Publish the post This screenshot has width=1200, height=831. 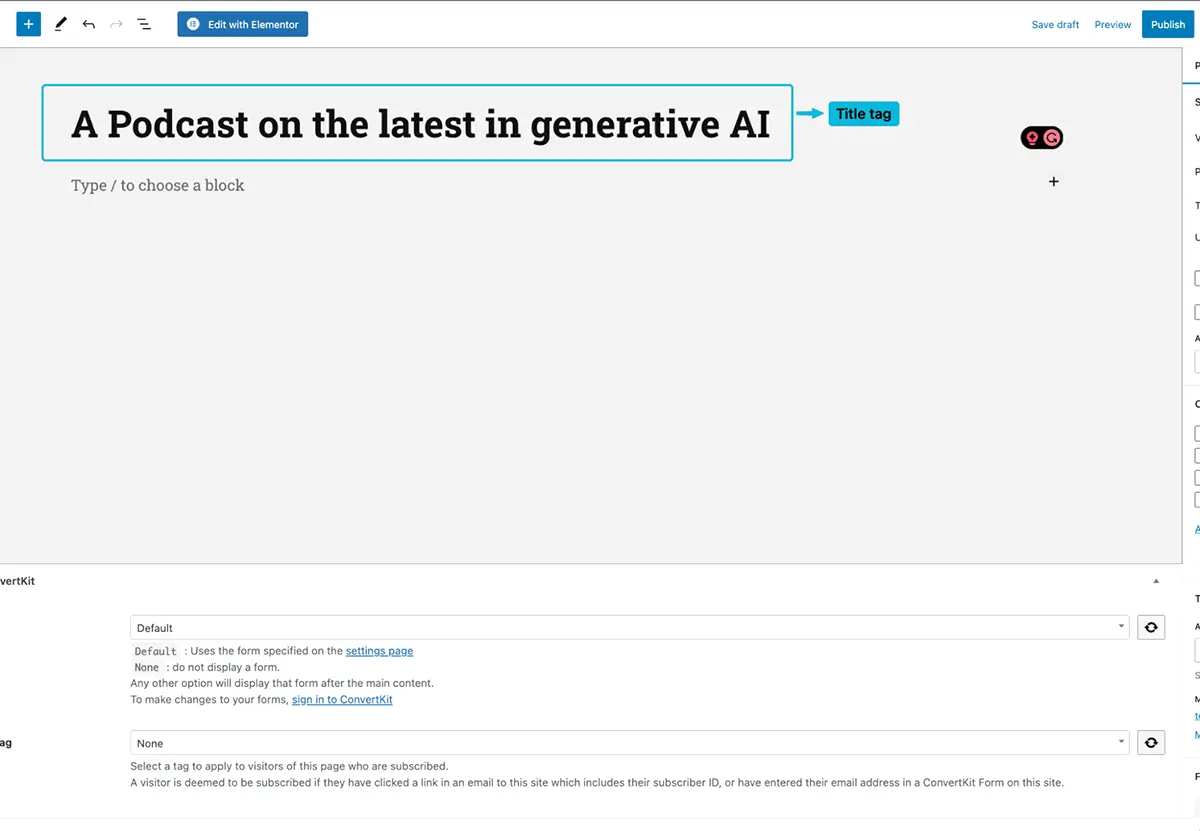1167,24
